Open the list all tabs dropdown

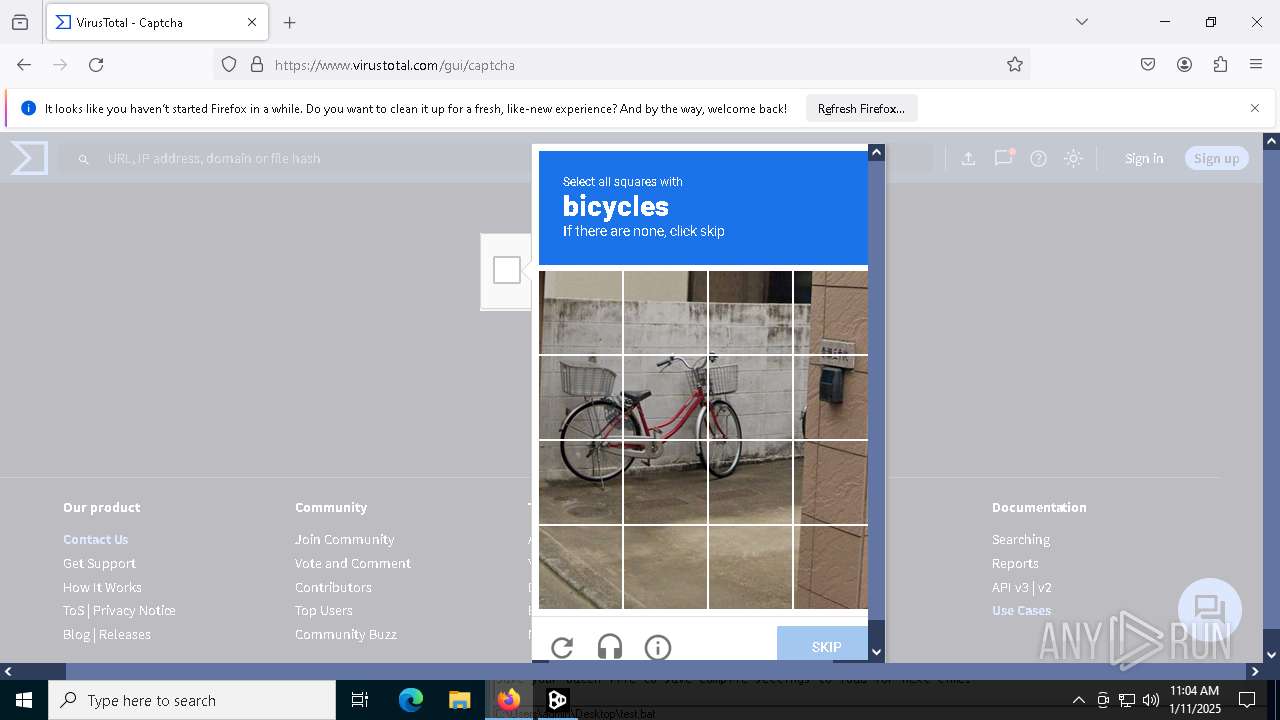click(1081, 22)
